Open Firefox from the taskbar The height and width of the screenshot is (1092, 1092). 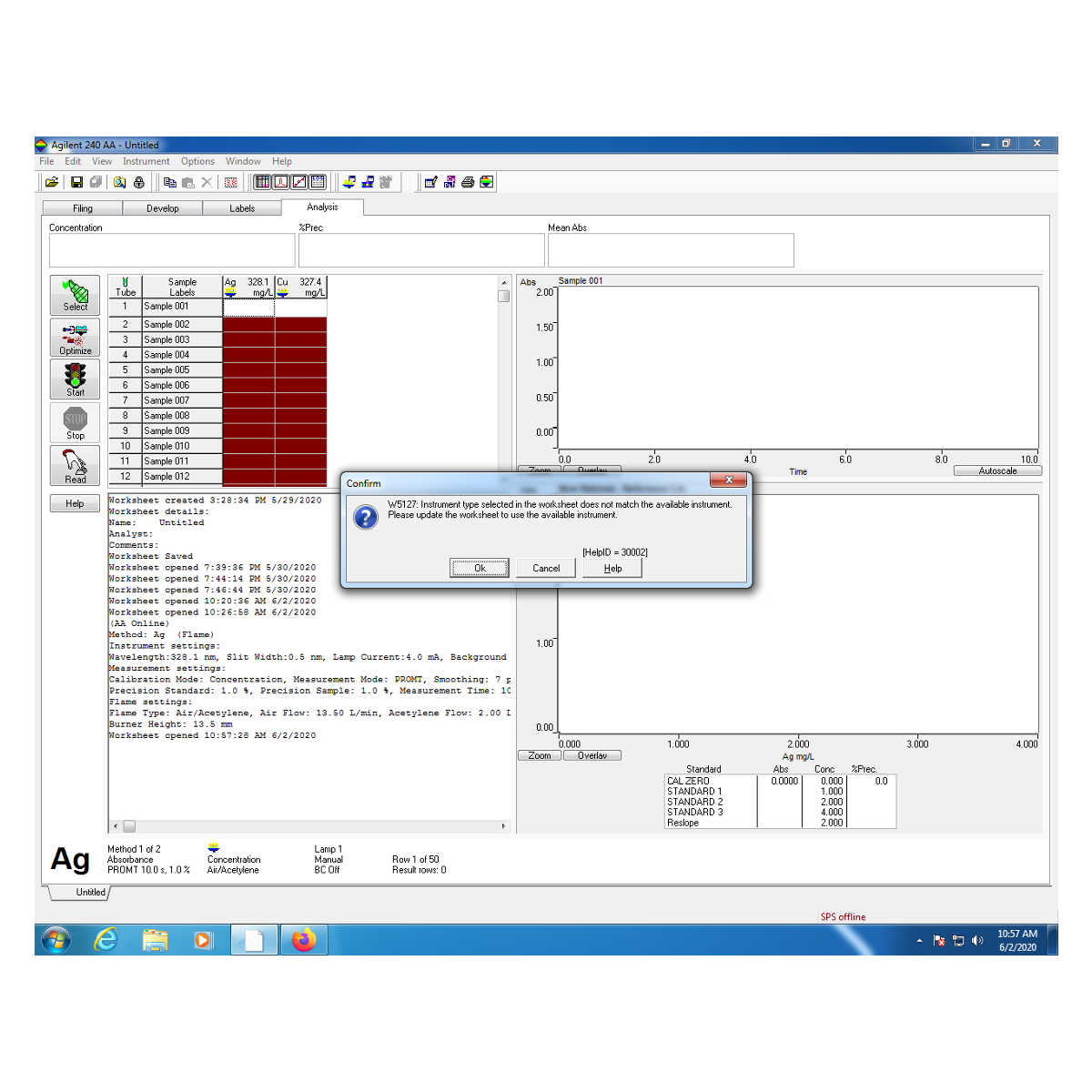pos(304,939)
